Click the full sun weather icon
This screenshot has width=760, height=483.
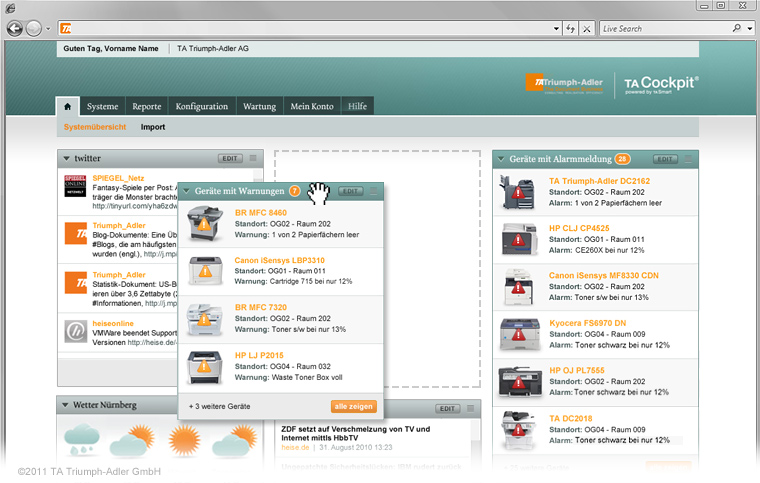pyautogui.click(x=184, y=440)
